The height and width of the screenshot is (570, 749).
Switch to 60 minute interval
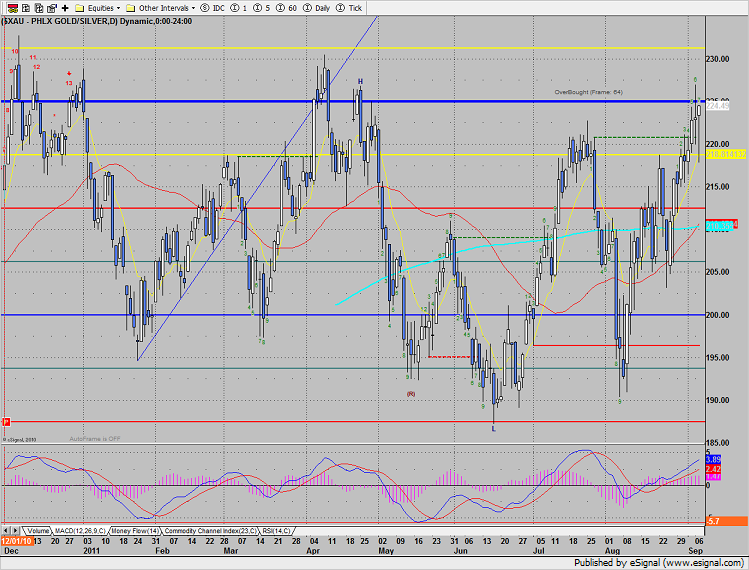coord(286,8)
